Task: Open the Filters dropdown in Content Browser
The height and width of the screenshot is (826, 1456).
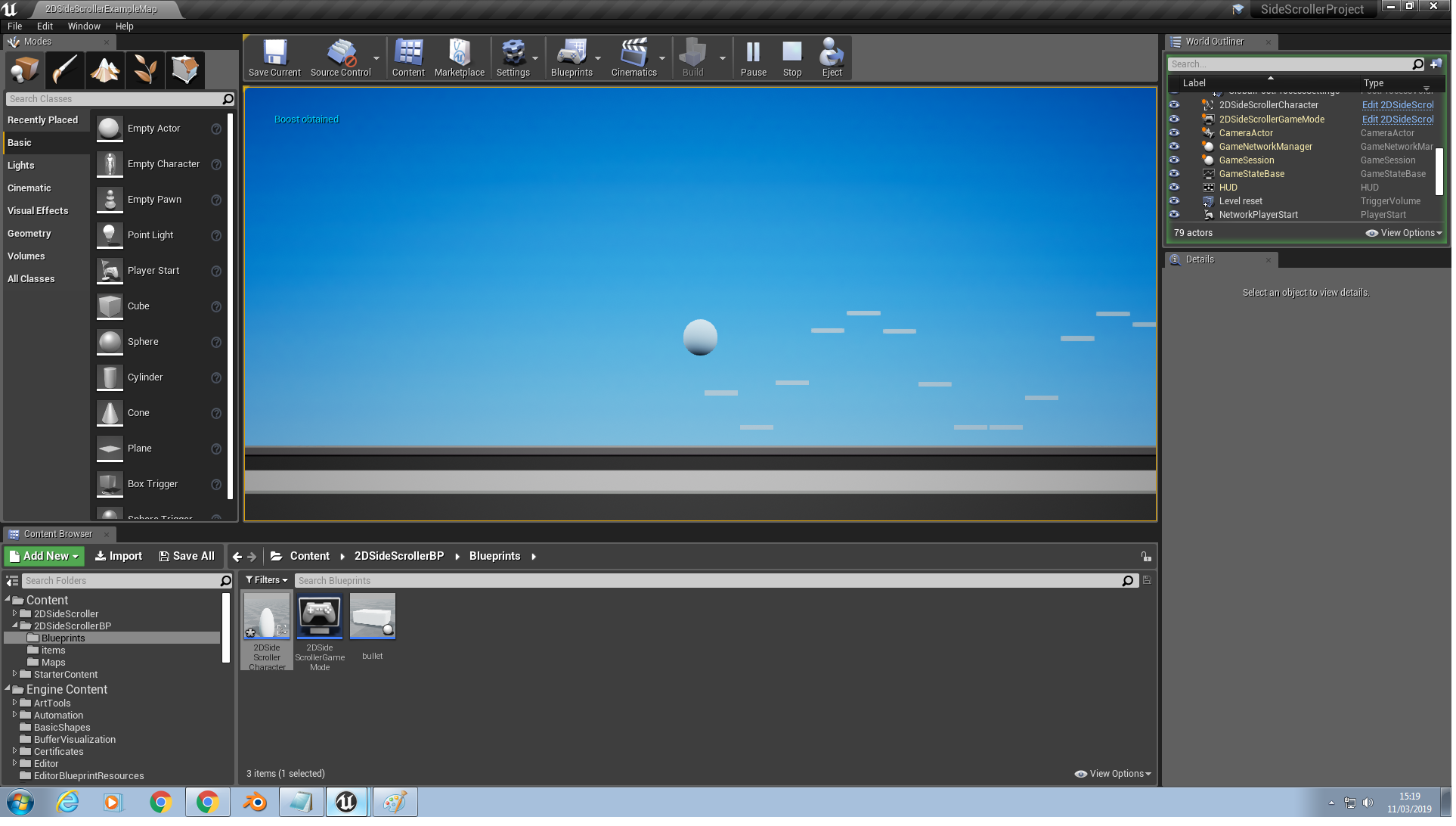Action: point(268,582)
